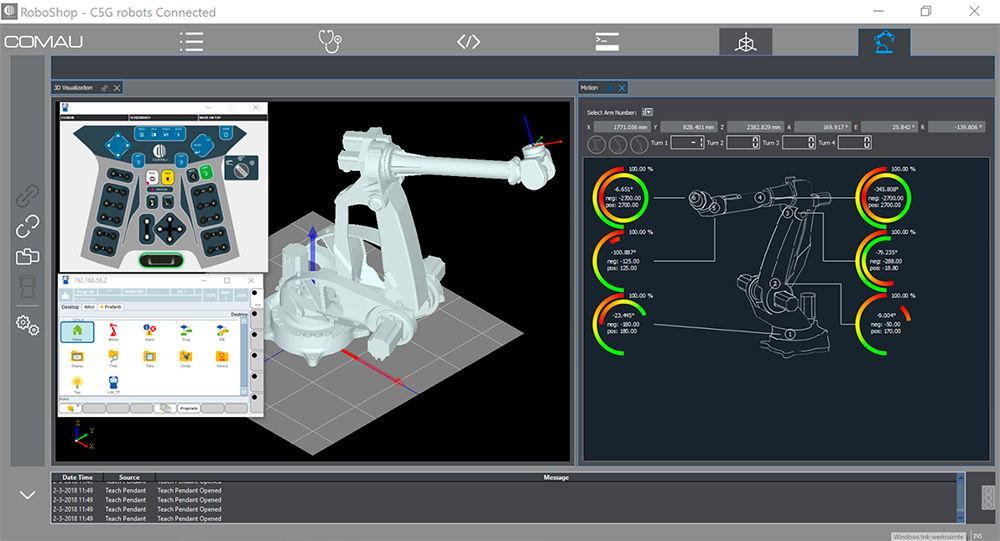
Task: Toggle pin on Motion panel
Action: 610,88
